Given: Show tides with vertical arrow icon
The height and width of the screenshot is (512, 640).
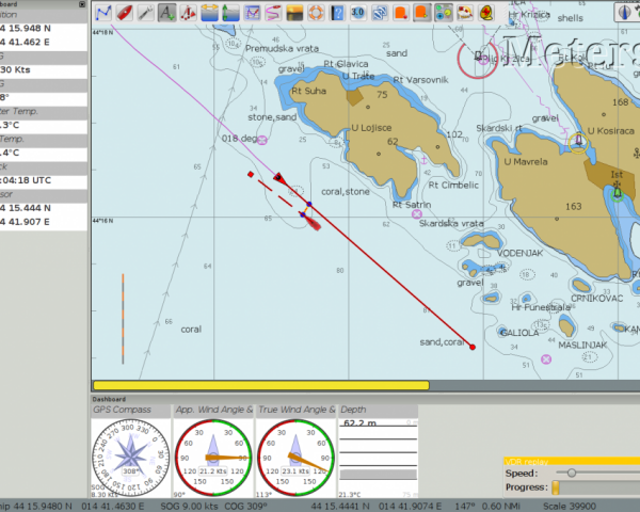Looking at the screenshot, I should tap(231, 13).
